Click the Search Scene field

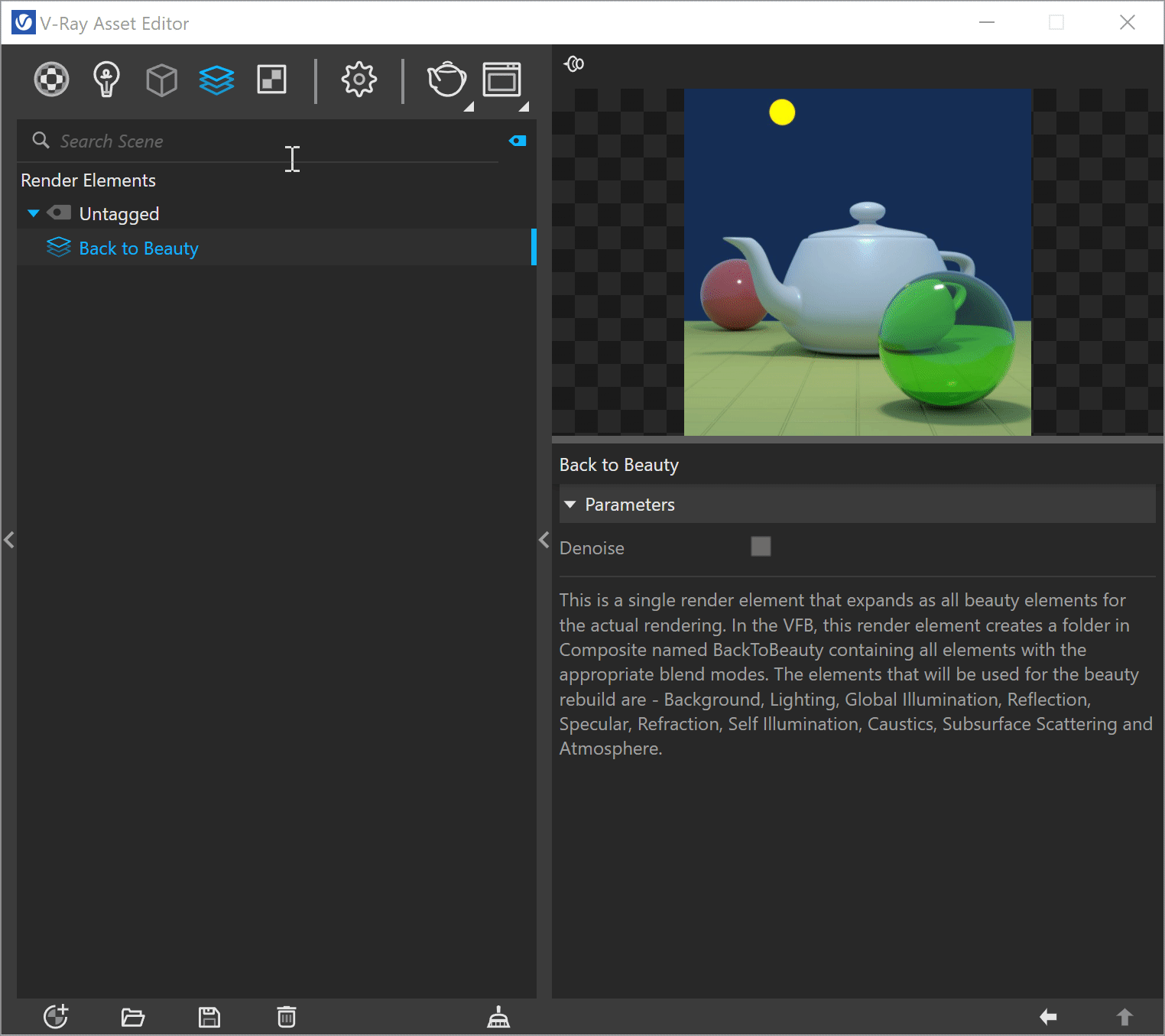point(258,141)
